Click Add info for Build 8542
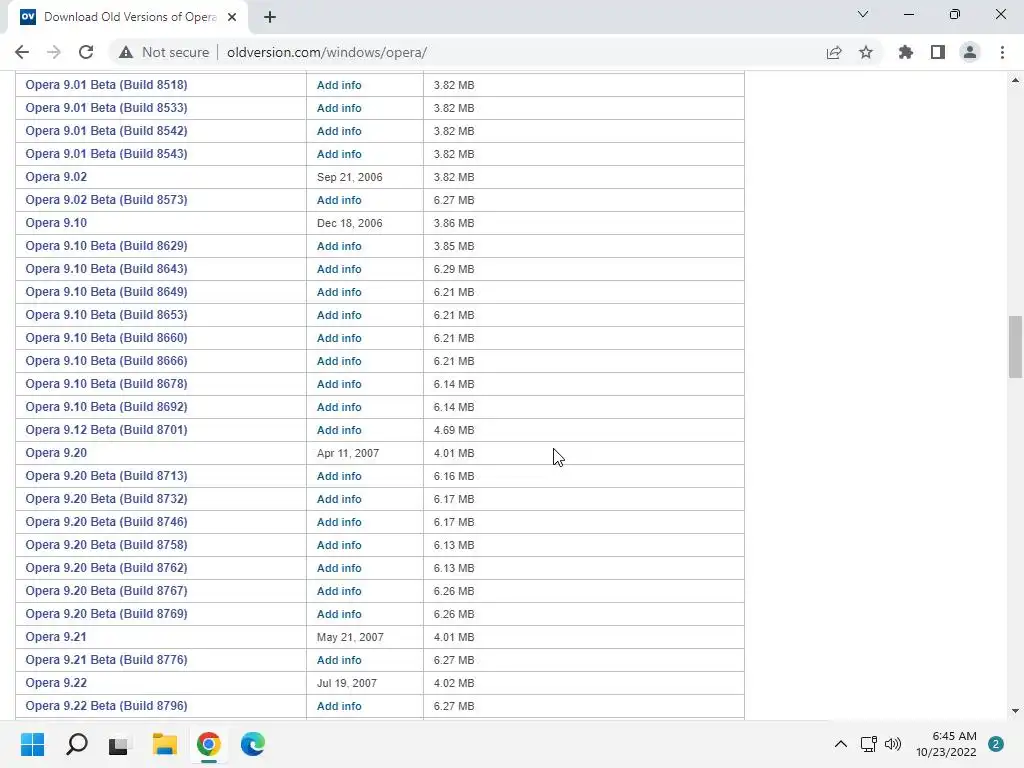This screenshot has height=768, width=1024. [x=339, y=131]
